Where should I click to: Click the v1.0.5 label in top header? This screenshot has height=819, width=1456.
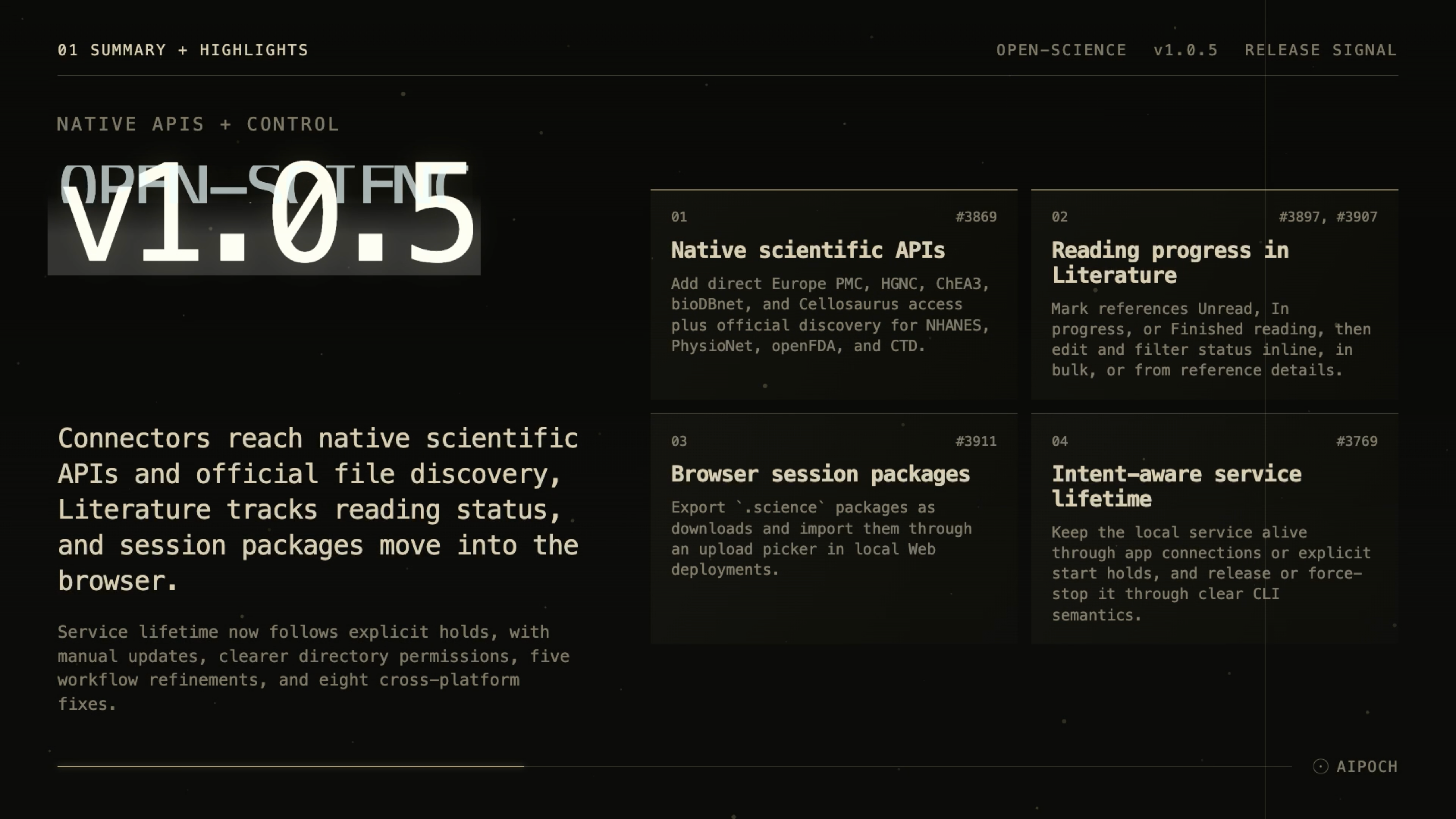coord(1185,50)
